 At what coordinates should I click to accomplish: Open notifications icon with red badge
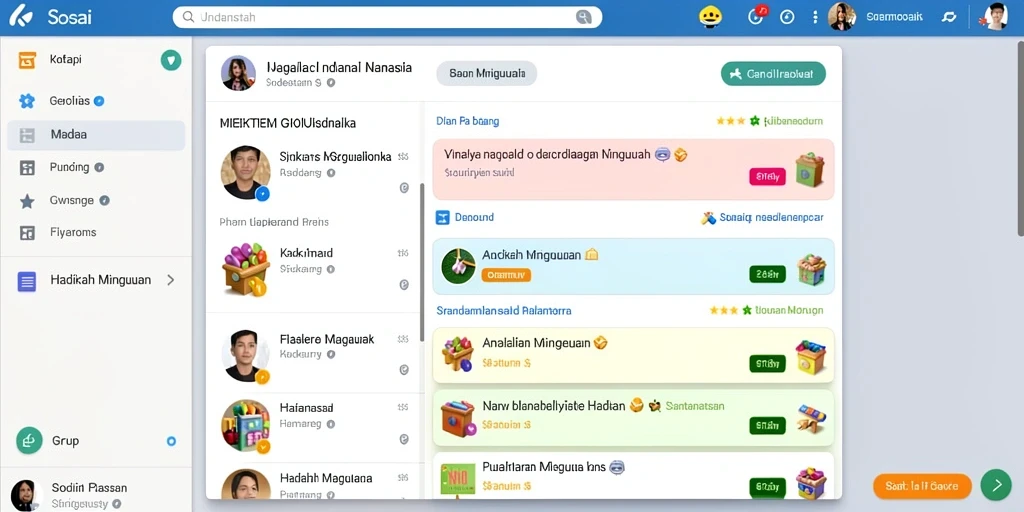[756, 16]
